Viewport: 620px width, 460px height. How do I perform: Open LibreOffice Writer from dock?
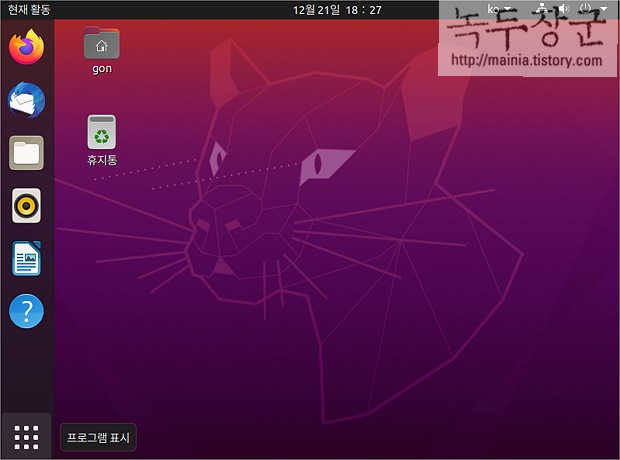(26, 258)
